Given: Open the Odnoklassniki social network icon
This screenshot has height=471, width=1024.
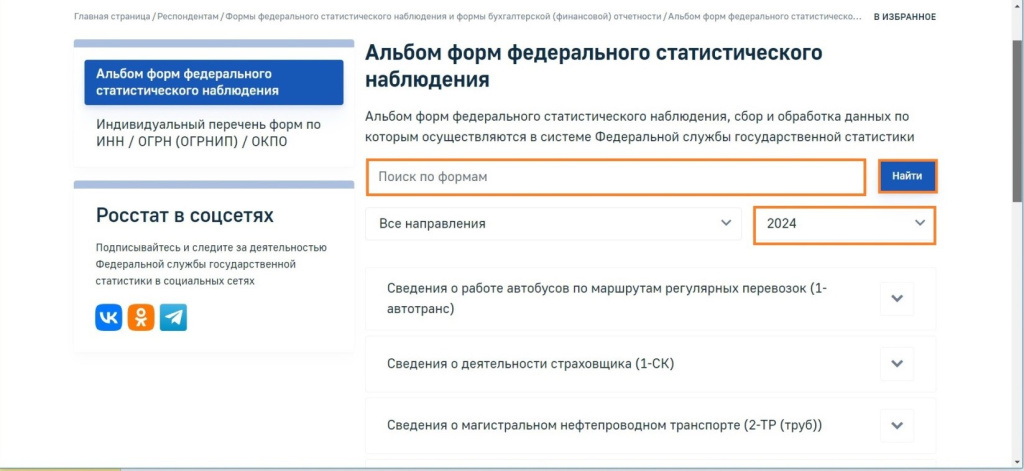Looking at the screenshot, I should pos(141,318).
